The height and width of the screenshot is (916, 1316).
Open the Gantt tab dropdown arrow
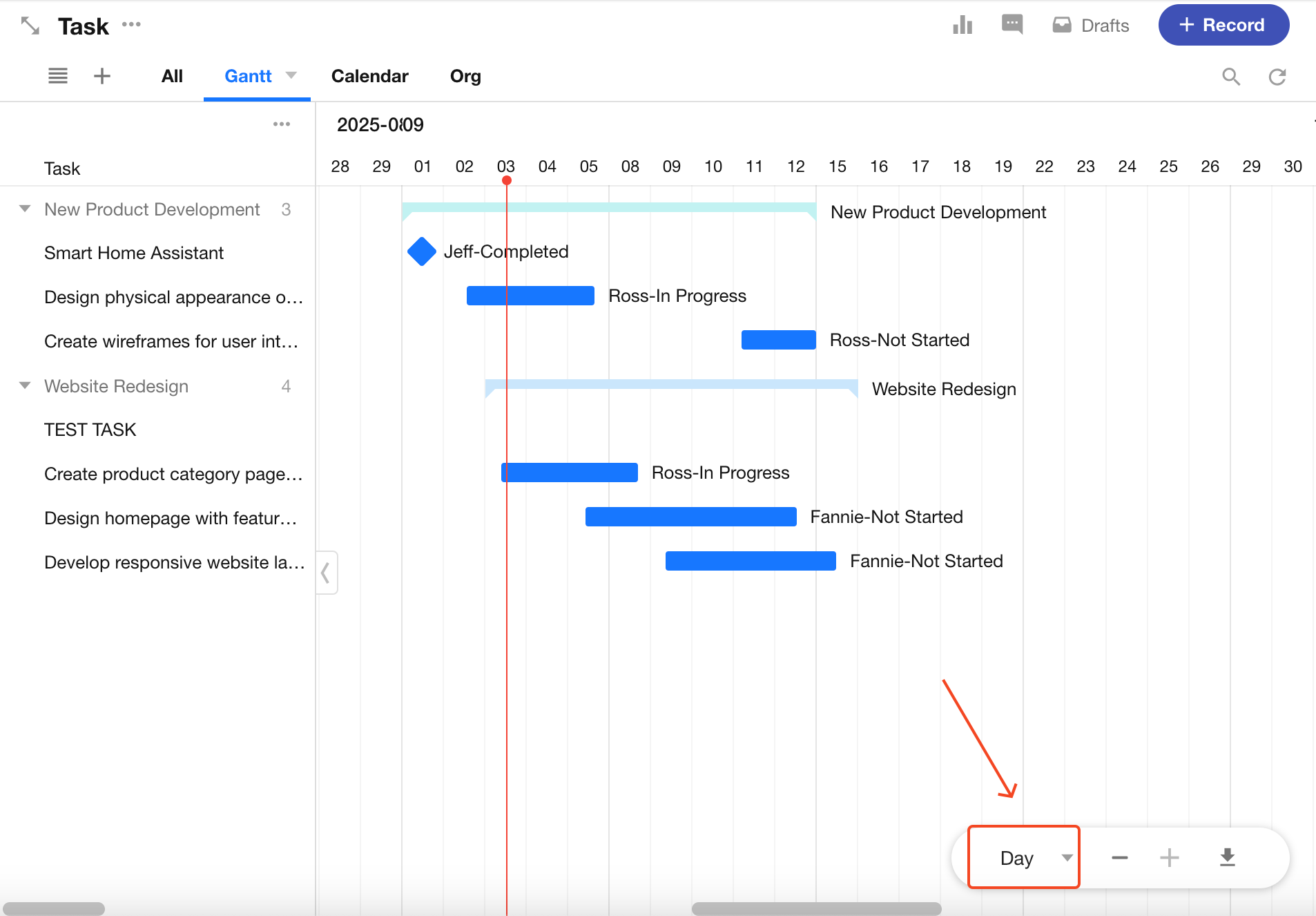click(x=291, y=75)
